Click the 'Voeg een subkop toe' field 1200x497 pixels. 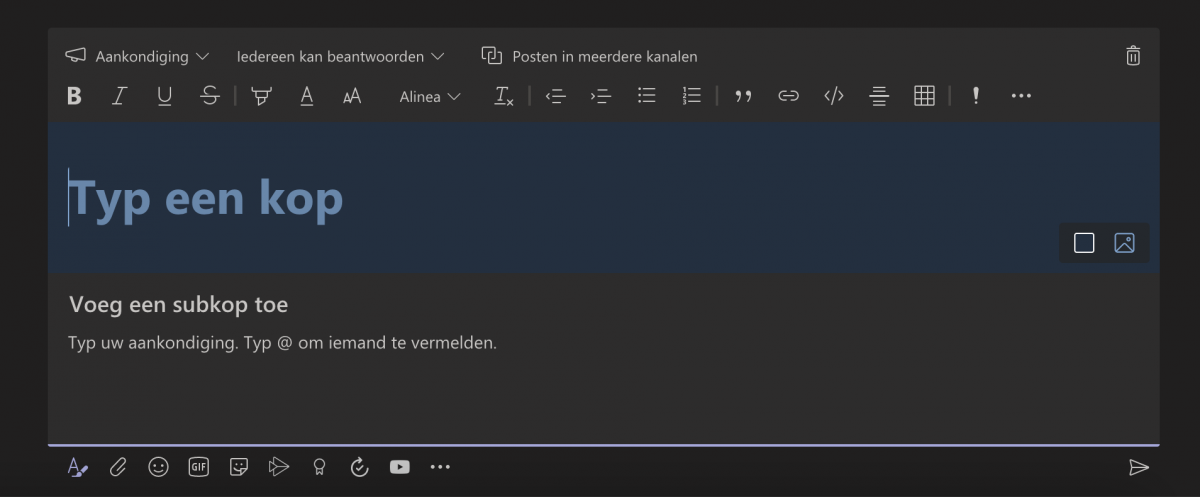pyautogui.click(x=178, y=304)
